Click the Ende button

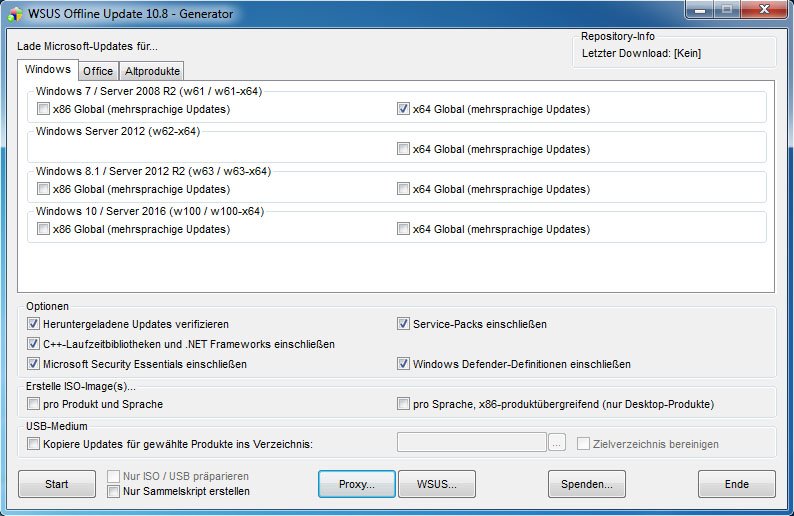tap(736, 484)
